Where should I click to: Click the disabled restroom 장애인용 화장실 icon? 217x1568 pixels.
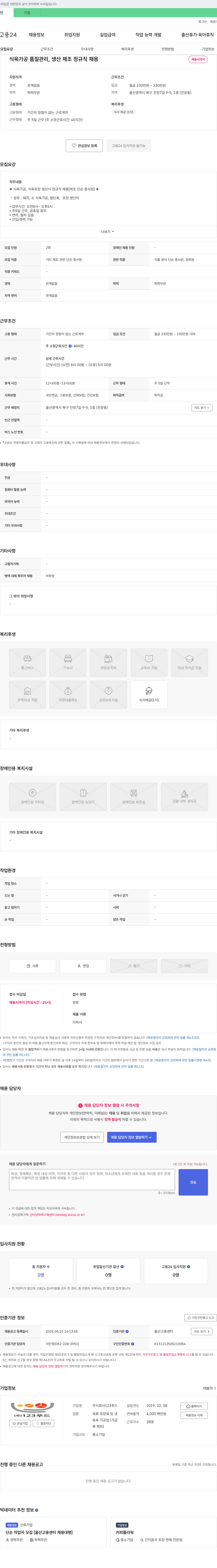click(x=134, y=797)
